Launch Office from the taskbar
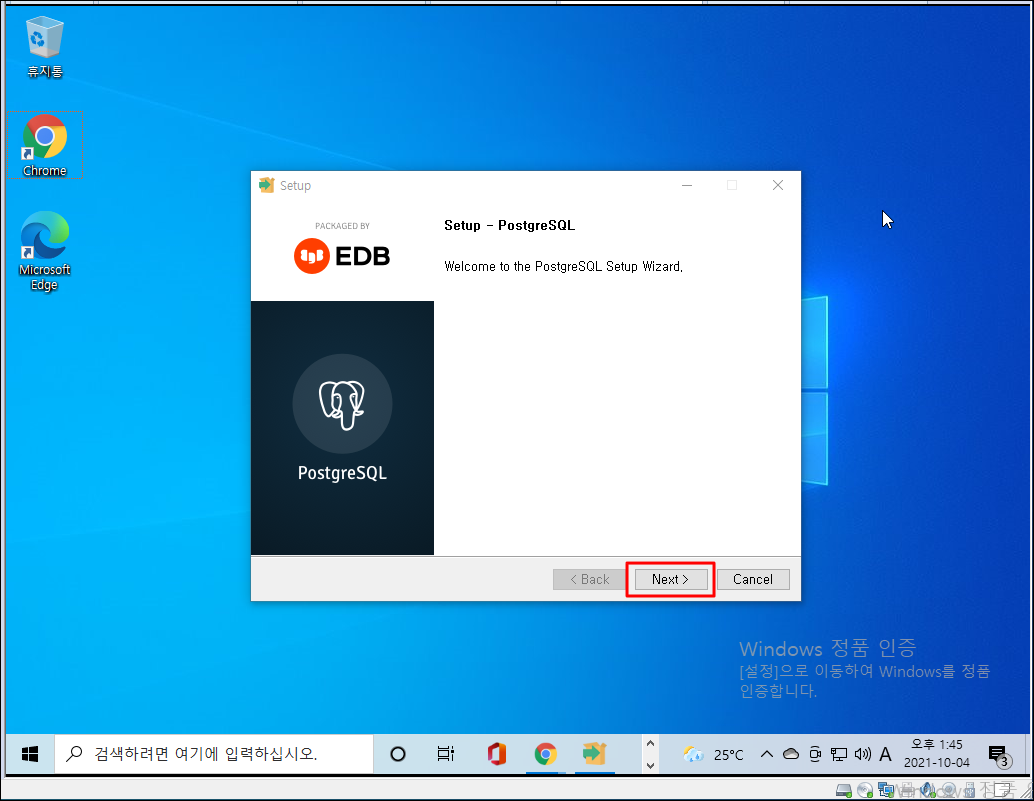The image size is (1034, 801). pos(497,754)
